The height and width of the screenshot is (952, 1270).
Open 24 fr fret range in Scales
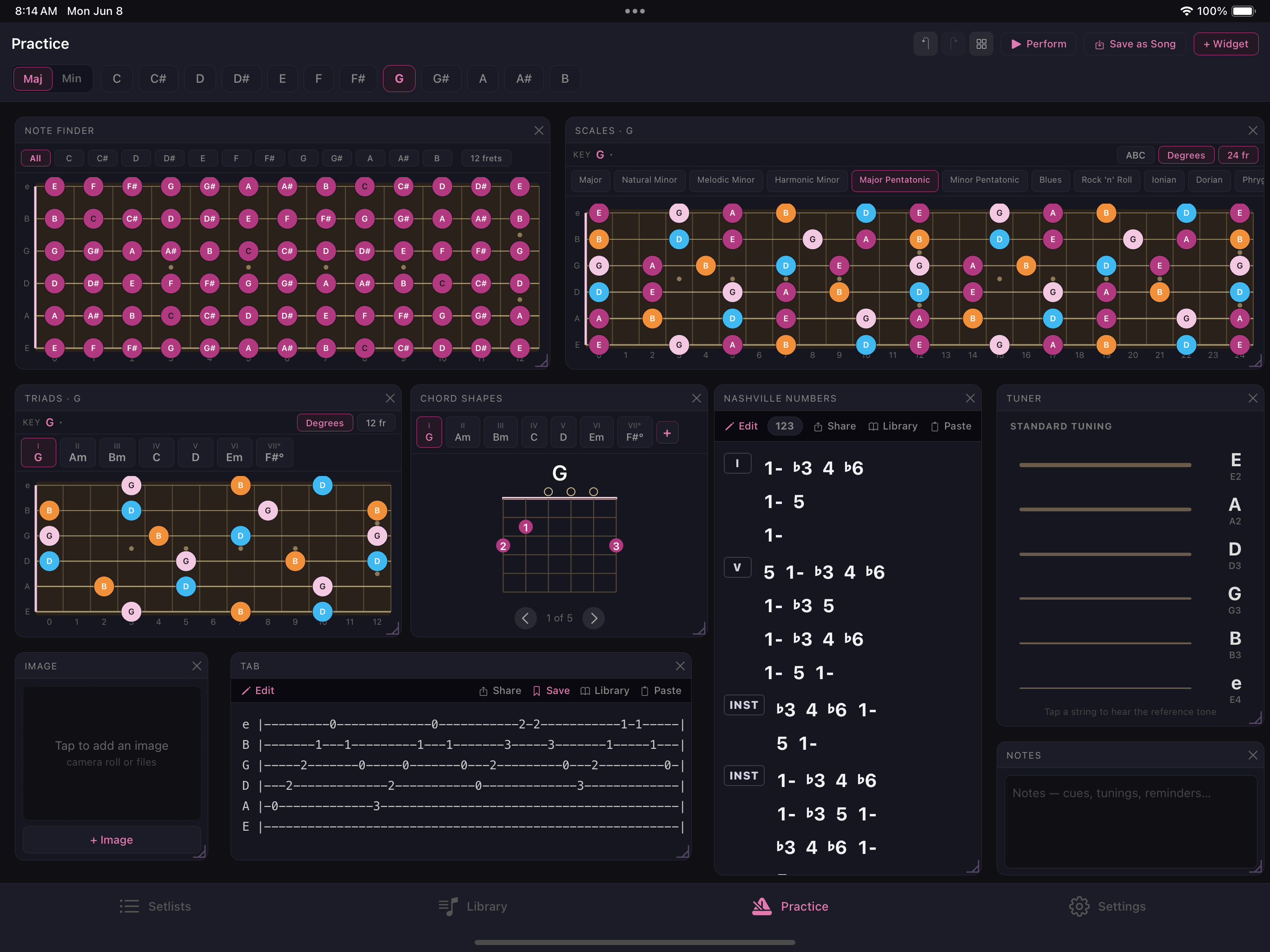(1238, 155)
